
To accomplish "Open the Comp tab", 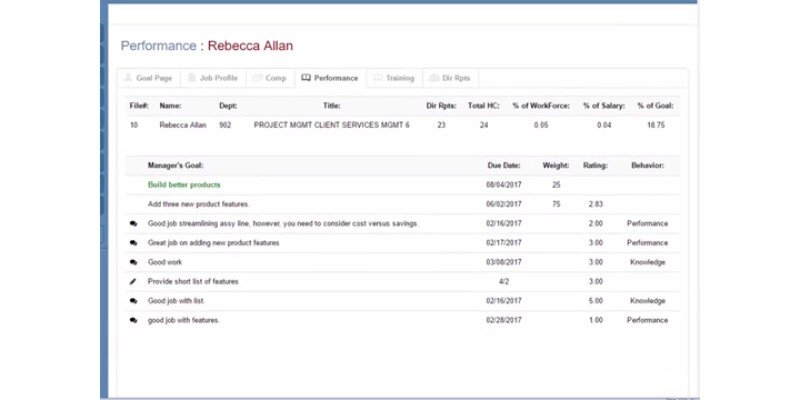I will pos(270,78).
